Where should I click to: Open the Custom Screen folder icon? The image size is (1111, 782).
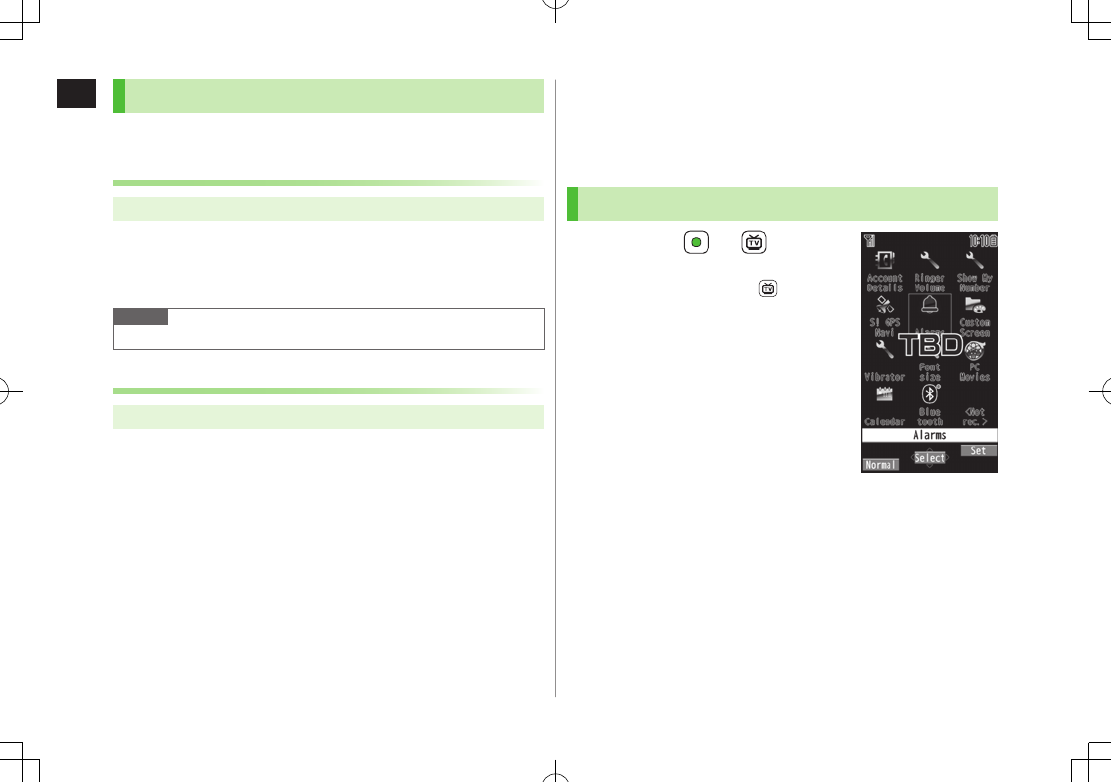pyautogui.click(x=974, y=305)
